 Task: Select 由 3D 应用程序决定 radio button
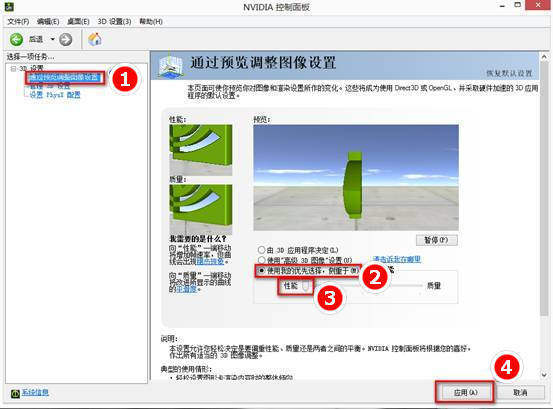pos(261,250)
